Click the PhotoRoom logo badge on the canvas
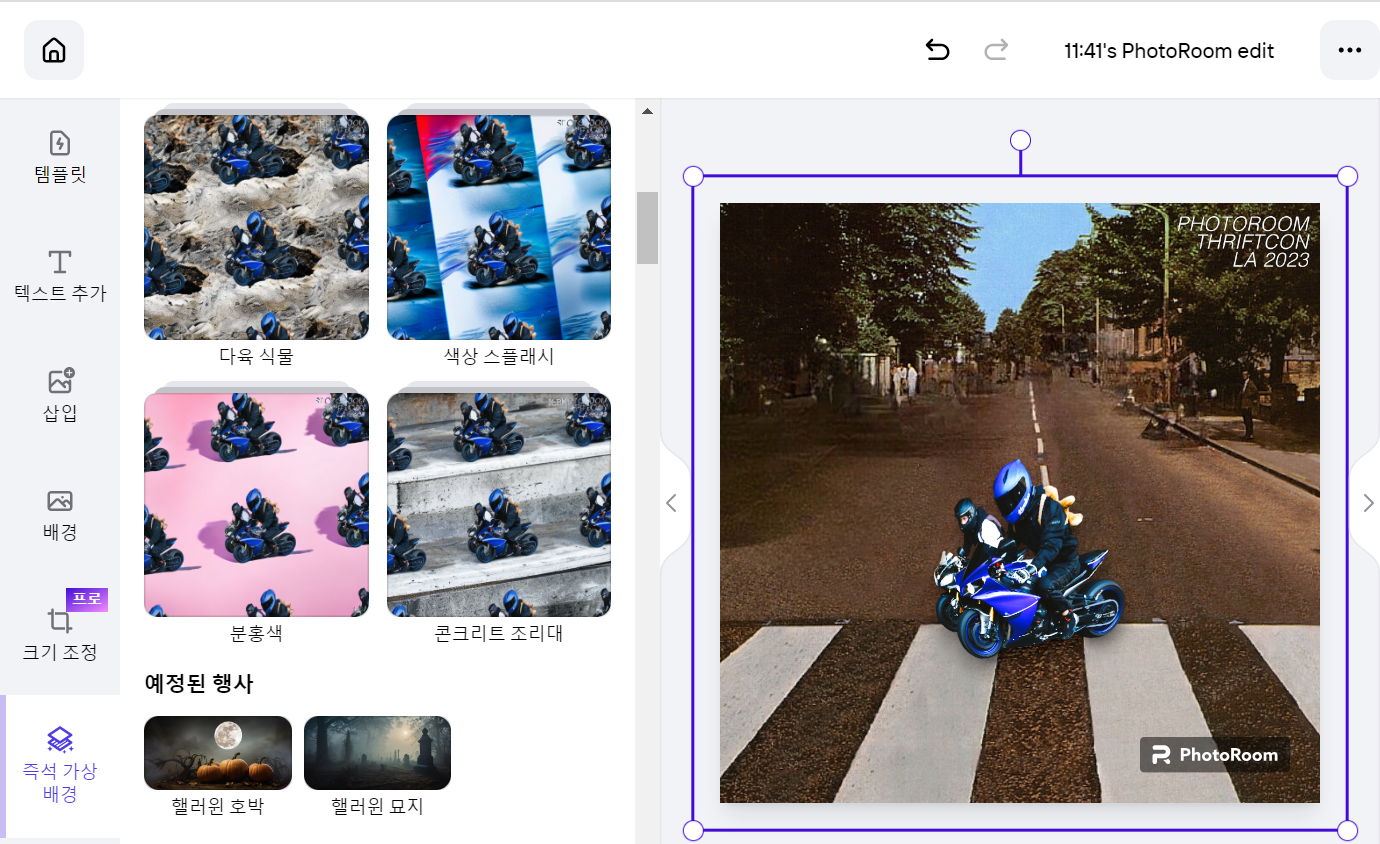The height and width of the screenshot is (844, 1380). pos(1214,755)
